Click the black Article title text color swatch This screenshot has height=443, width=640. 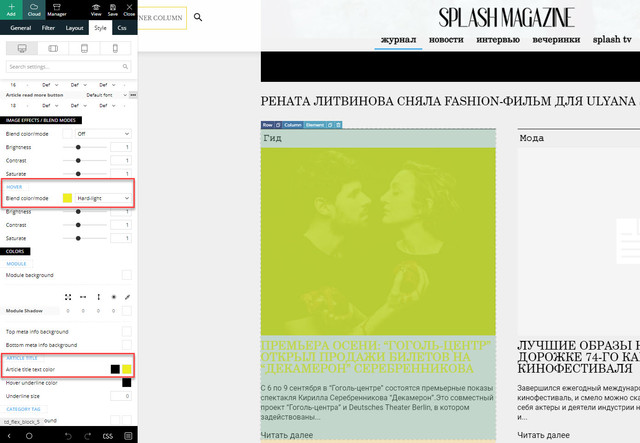pyautogui.click(x=115, y=369)
